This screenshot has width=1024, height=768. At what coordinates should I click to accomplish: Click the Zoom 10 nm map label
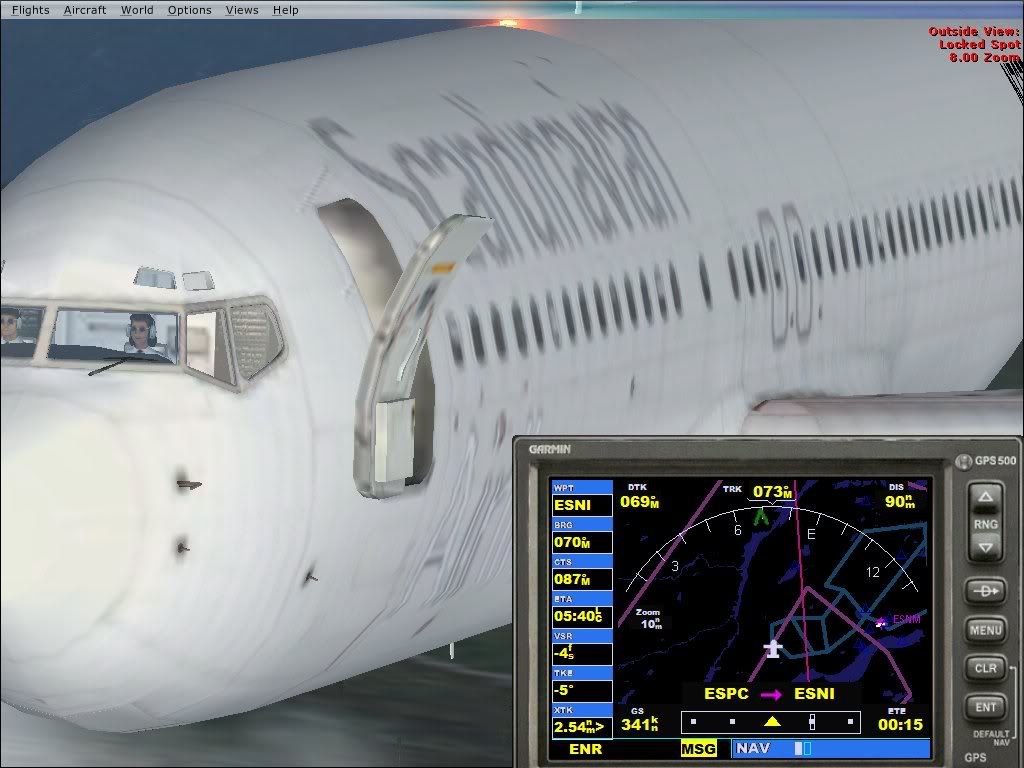tap(649, 618)
